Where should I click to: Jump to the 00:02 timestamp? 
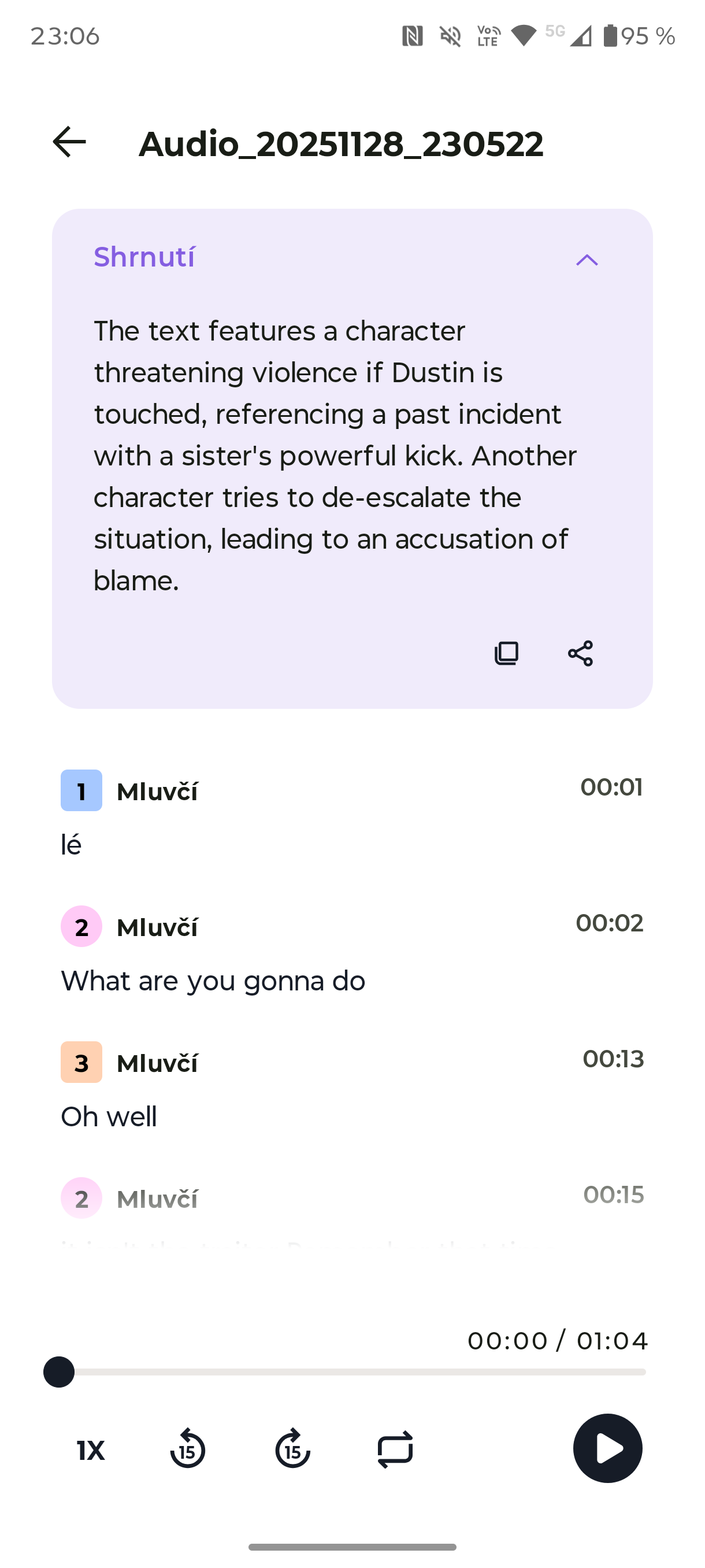[x=610, y=923]
